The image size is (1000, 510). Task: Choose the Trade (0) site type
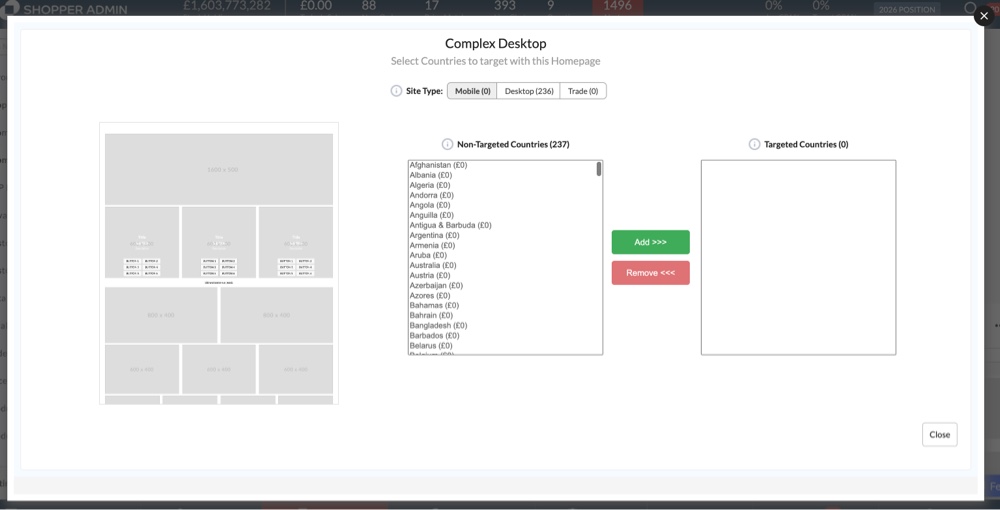[x=583, y=91]
